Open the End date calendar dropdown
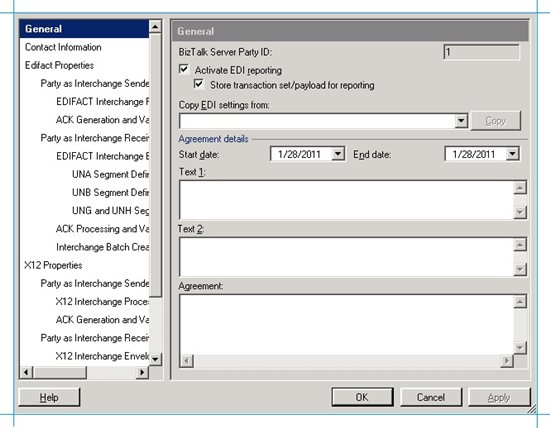 pos(512,154)
